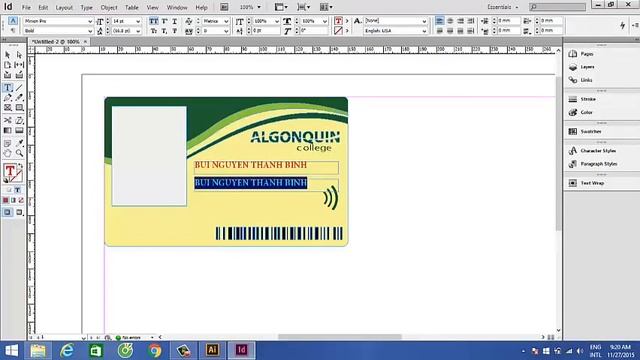
Task: Select the Page tool
Action: [x=7, y=65]
